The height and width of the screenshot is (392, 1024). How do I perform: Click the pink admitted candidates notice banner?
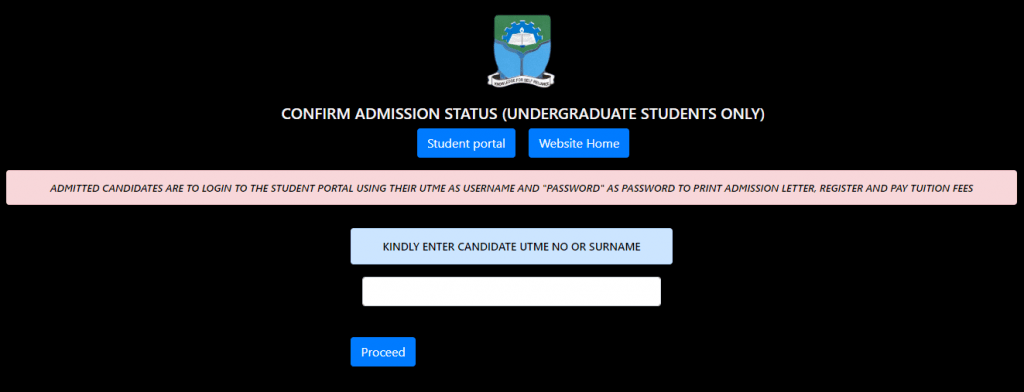click(511, 188)
